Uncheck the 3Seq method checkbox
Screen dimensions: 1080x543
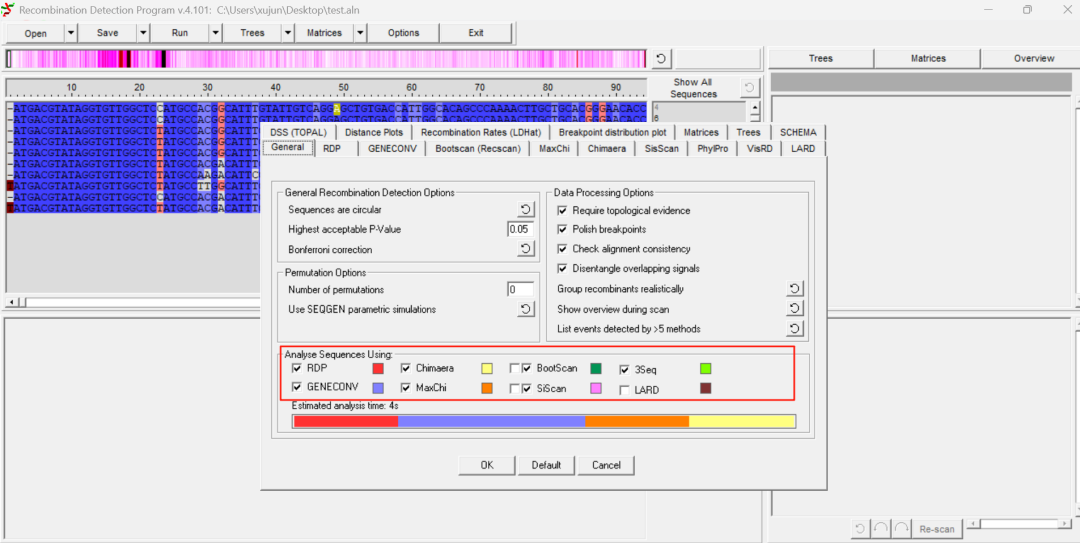pos(625,369)
